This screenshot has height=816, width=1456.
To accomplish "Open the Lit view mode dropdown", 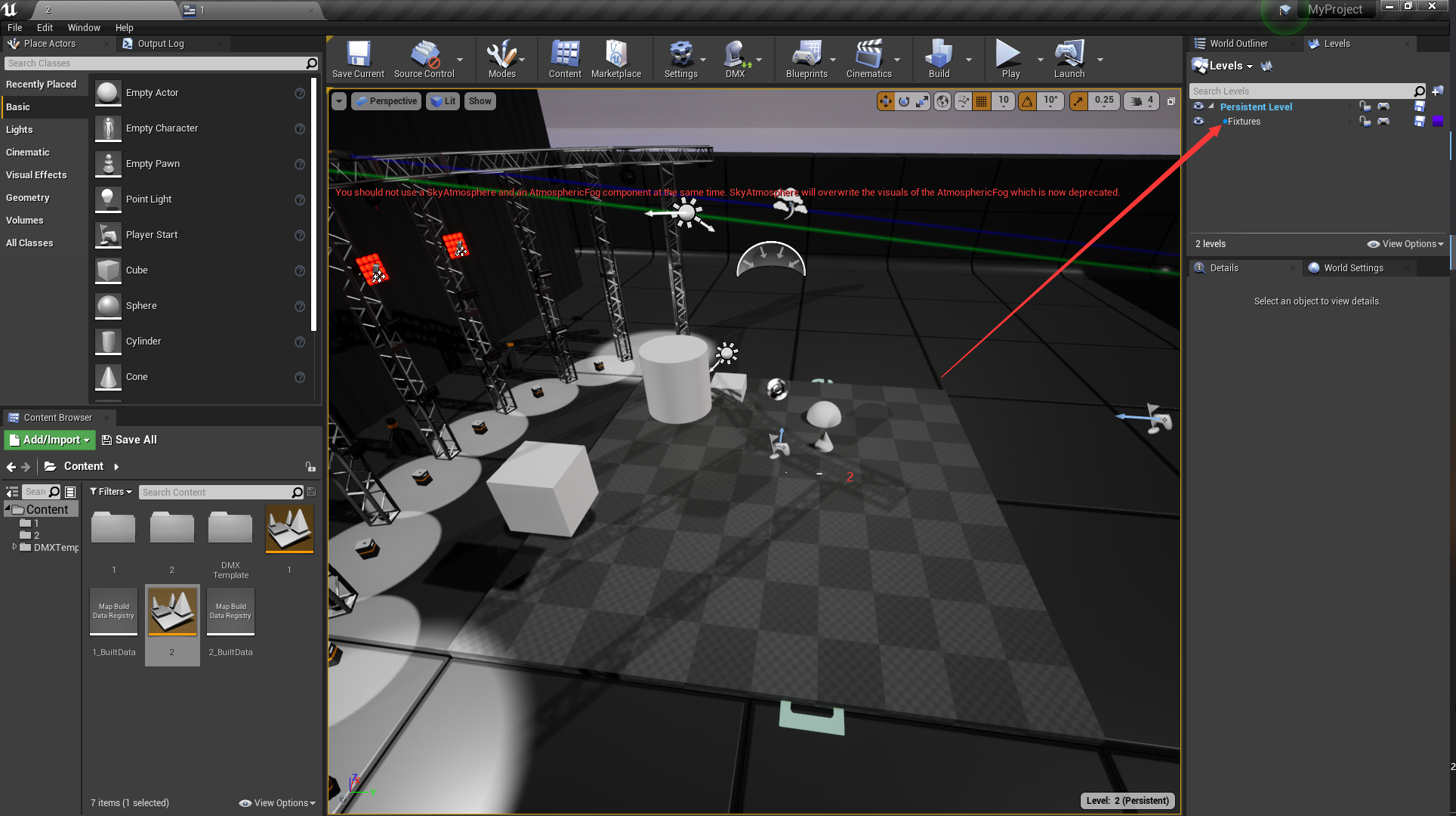I will tap(443, 100).
